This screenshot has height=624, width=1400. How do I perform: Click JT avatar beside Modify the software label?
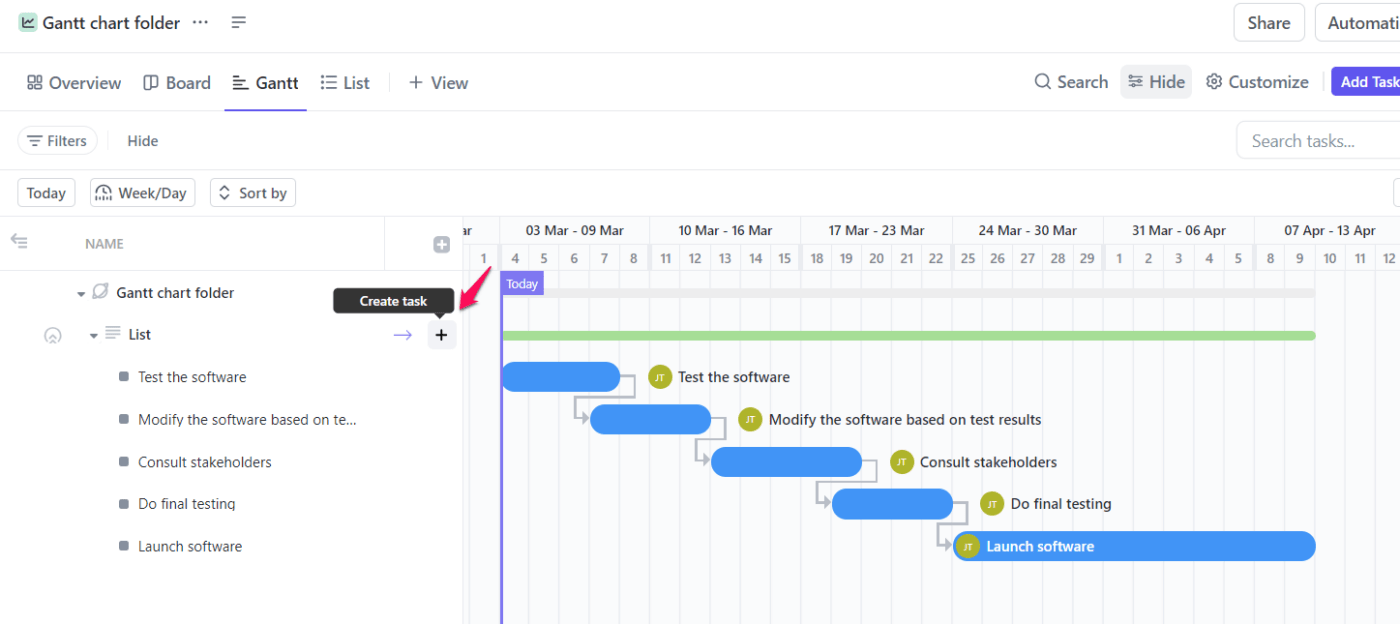(x=750, y=420)
